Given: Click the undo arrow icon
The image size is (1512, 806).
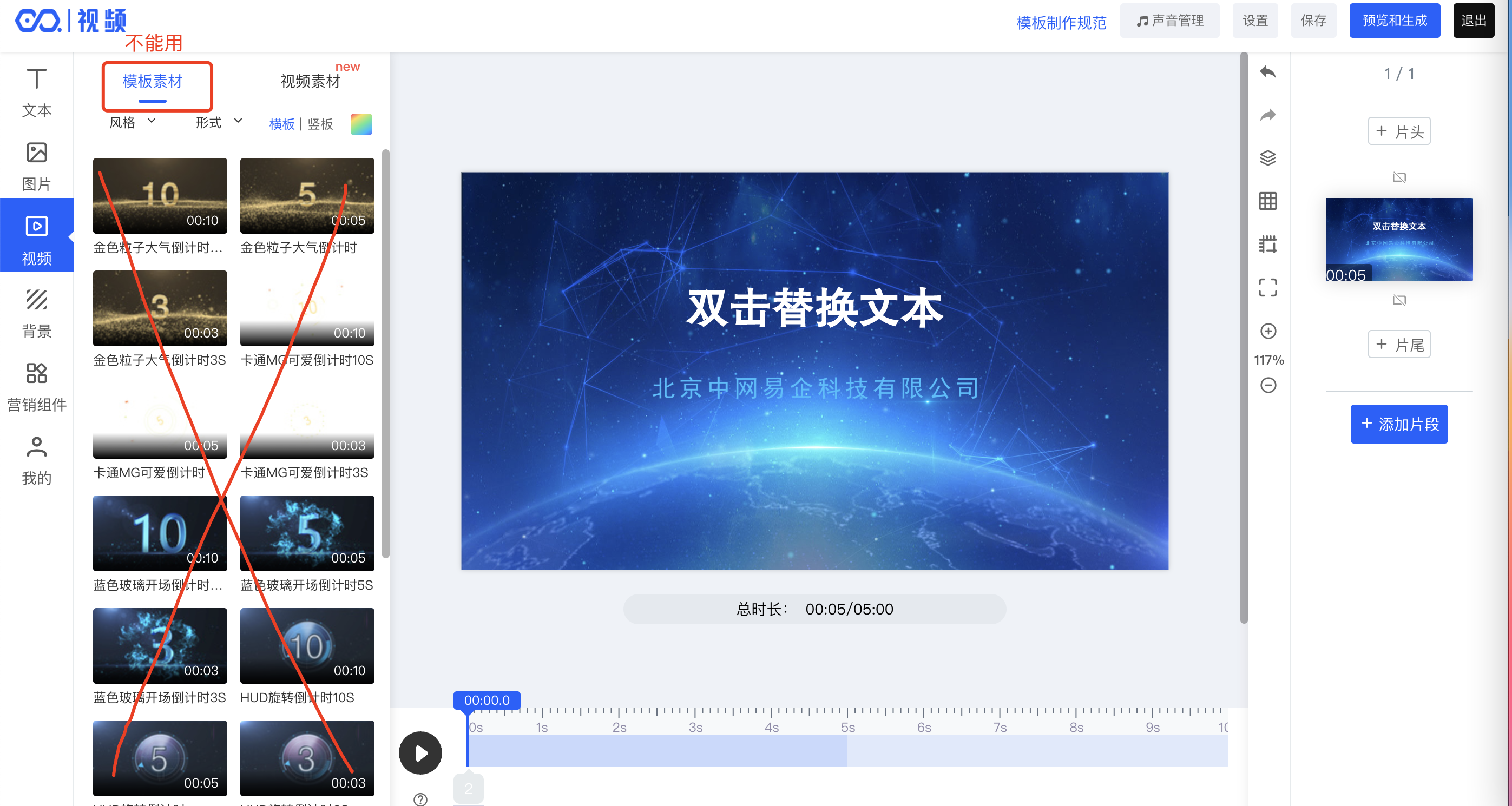Looking at the screenshot, I should [1268, 72].
